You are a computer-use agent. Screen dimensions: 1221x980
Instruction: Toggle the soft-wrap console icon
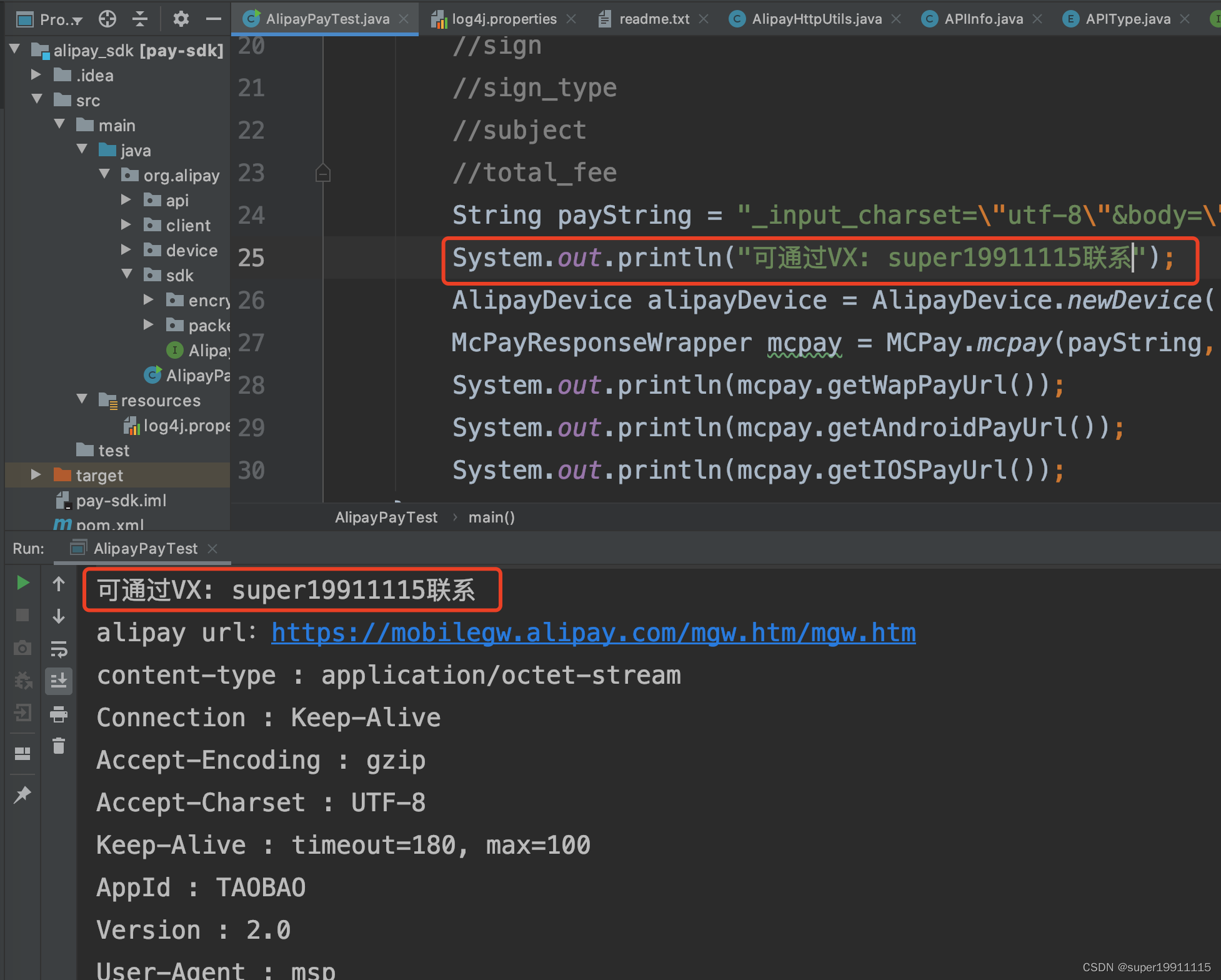[x=59, y=649]
